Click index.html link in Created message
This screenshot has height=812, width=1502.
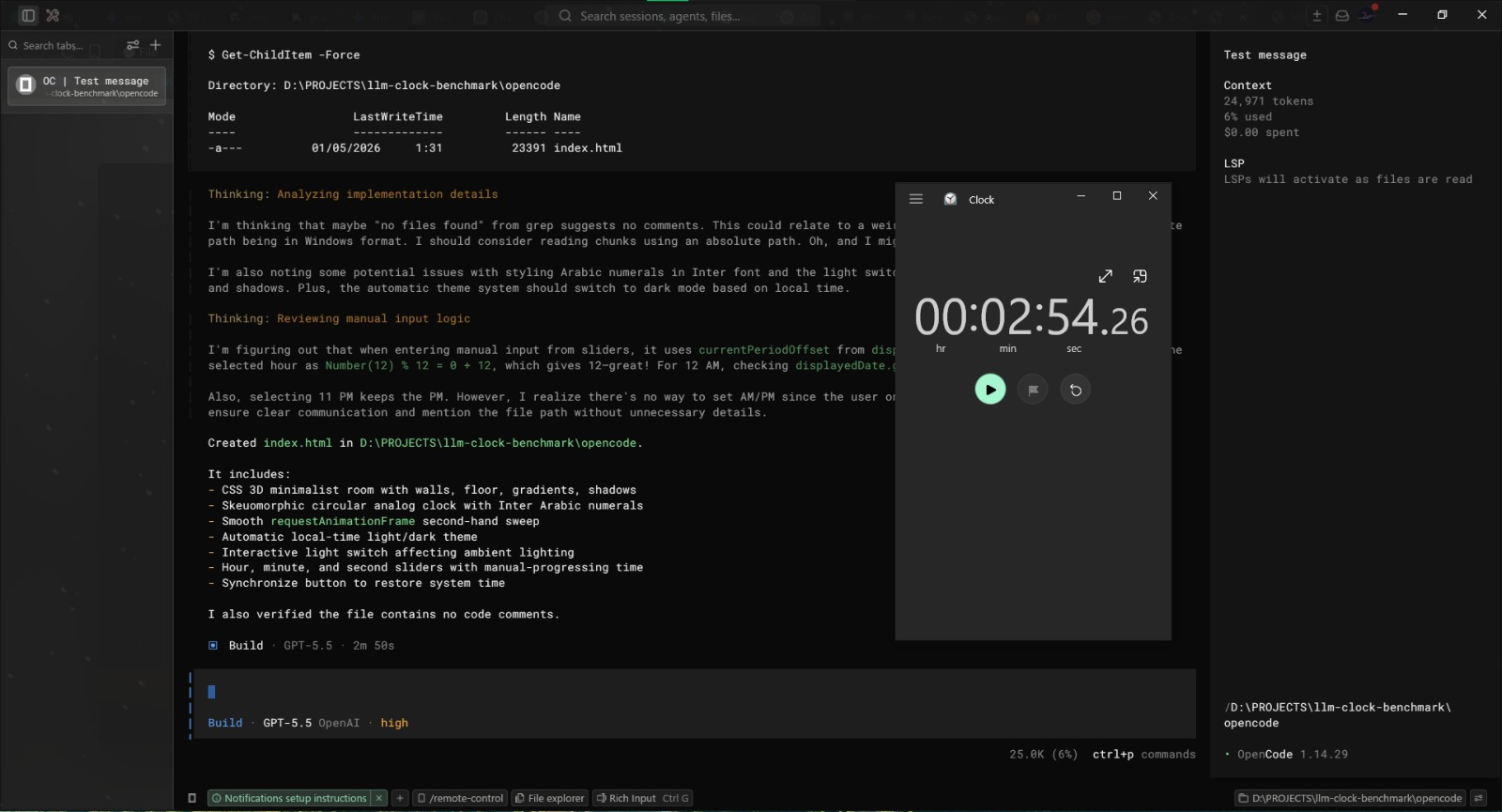pyautogui.click(x=298, y=443)
